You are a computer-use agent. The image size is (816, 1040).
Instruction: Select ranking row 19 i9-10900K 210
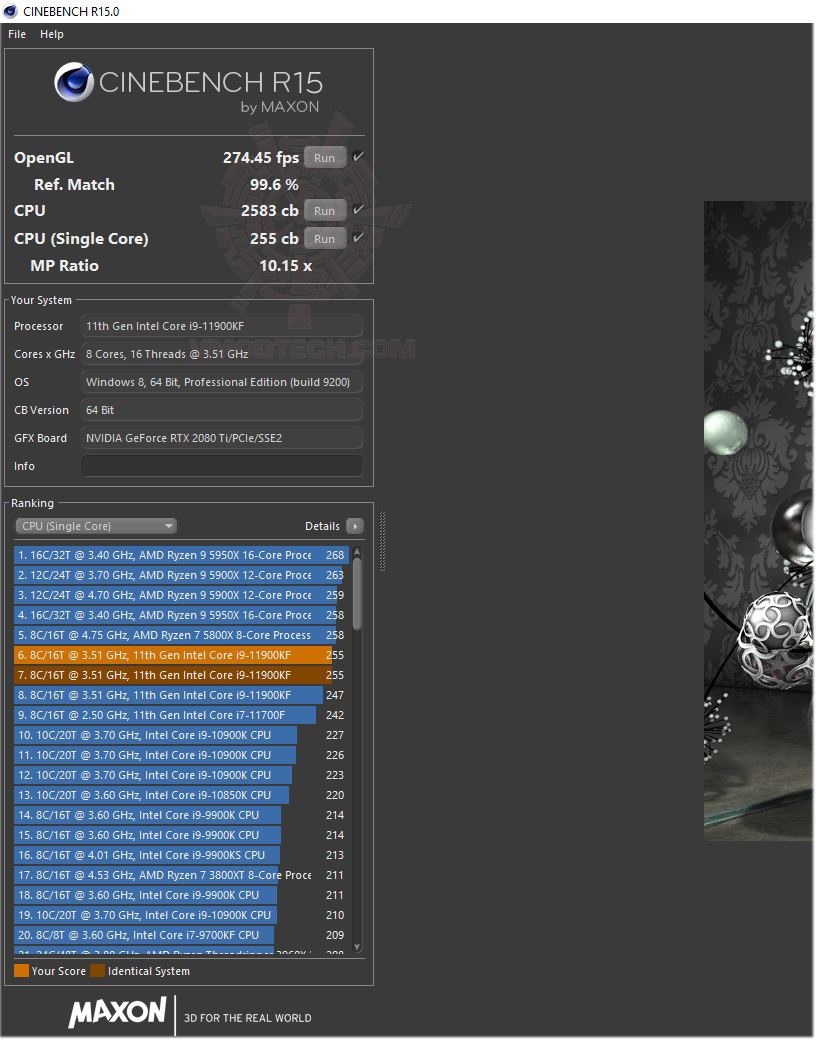180,915
